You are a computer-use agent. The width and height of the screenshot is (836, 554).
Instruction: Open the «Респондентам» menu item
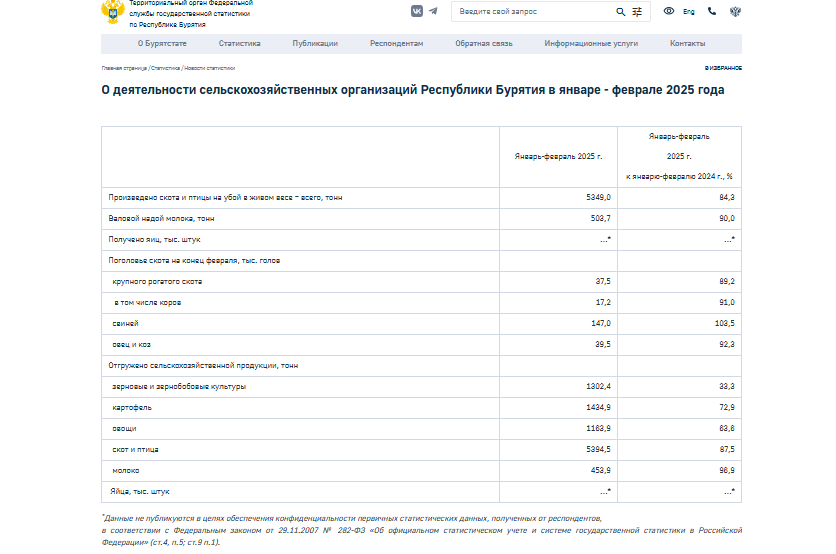point(396,44)
